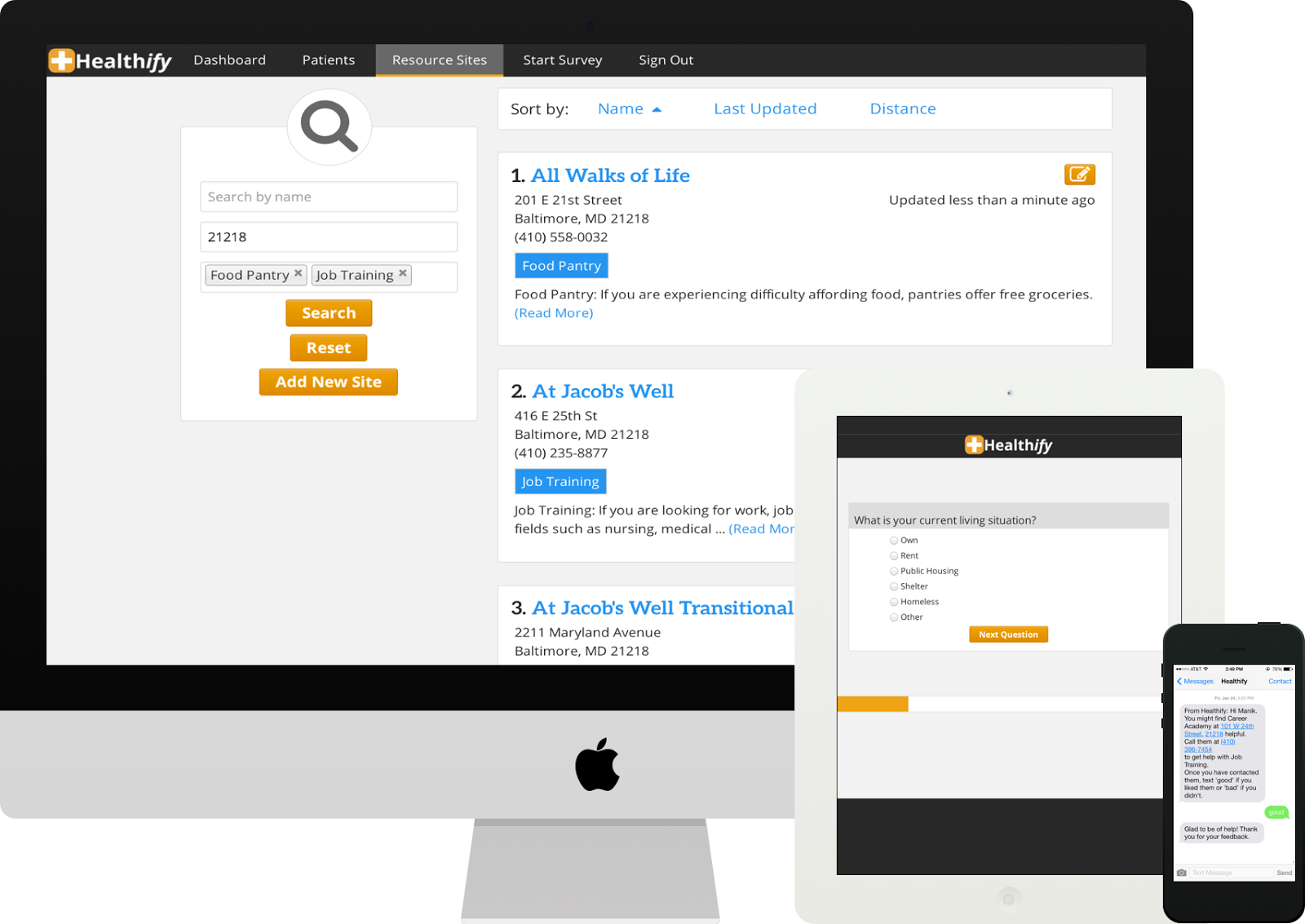Click the '2211 Maryland Avenue' address

click(x=587, y=633)
